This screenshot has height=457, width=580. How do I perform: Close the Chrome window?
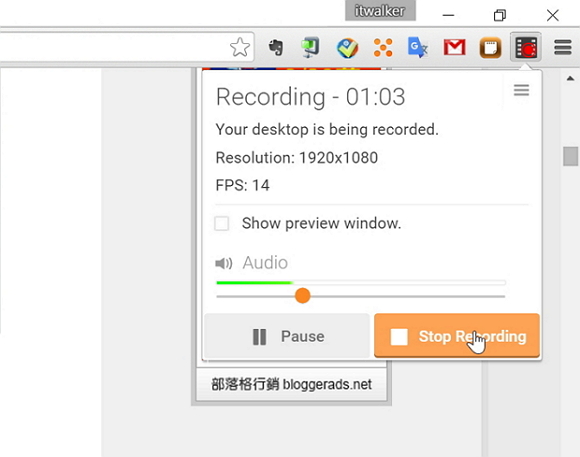553,15
